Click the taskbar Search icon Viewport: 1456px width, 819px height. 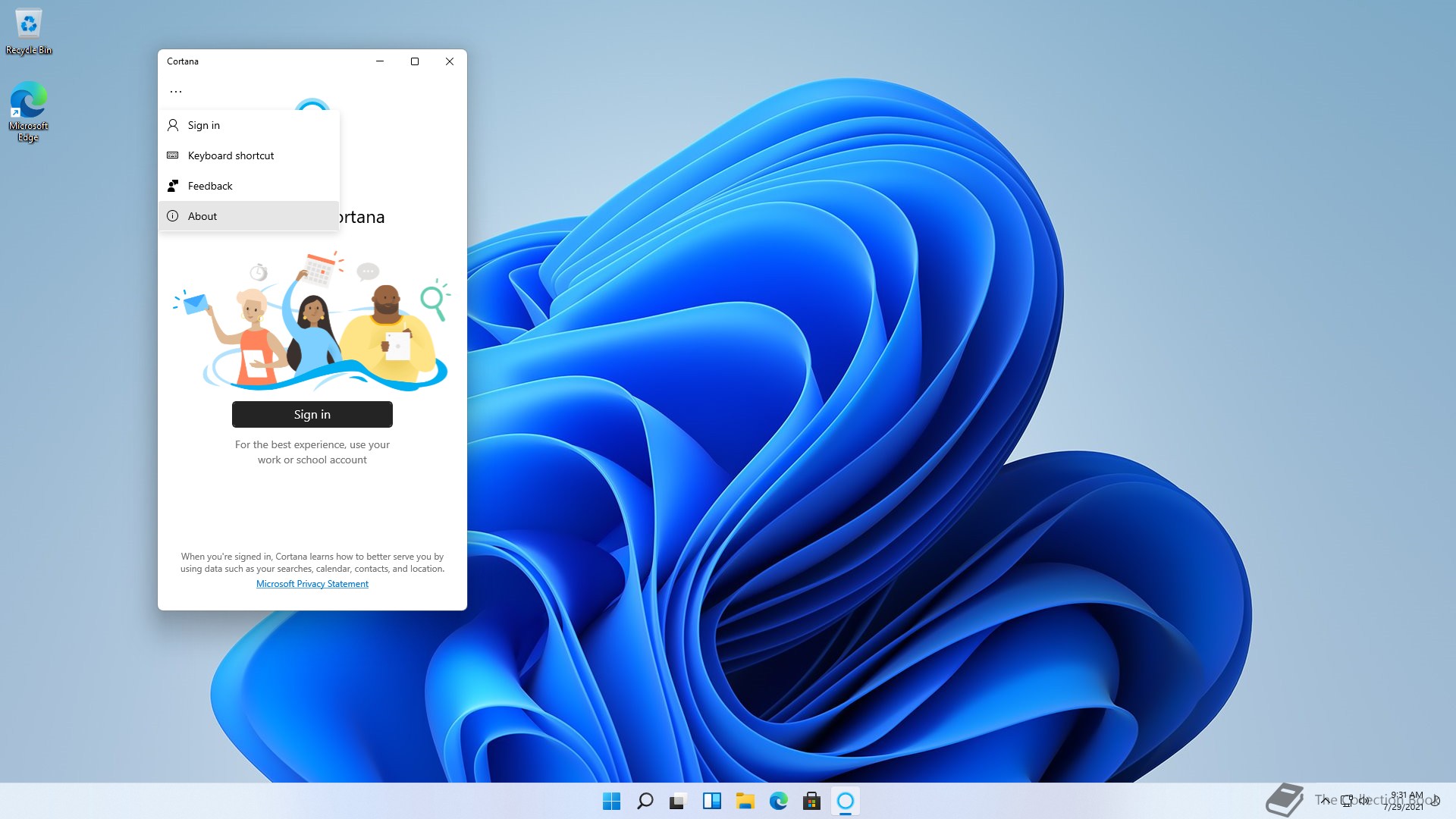pos(645,801)
